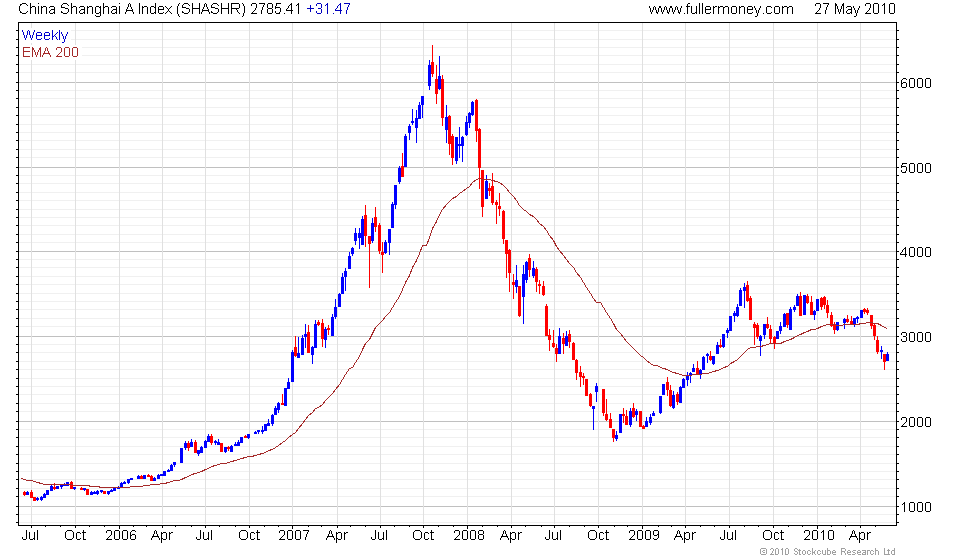Click the 6000 y-axis label

tap(915, 83)
